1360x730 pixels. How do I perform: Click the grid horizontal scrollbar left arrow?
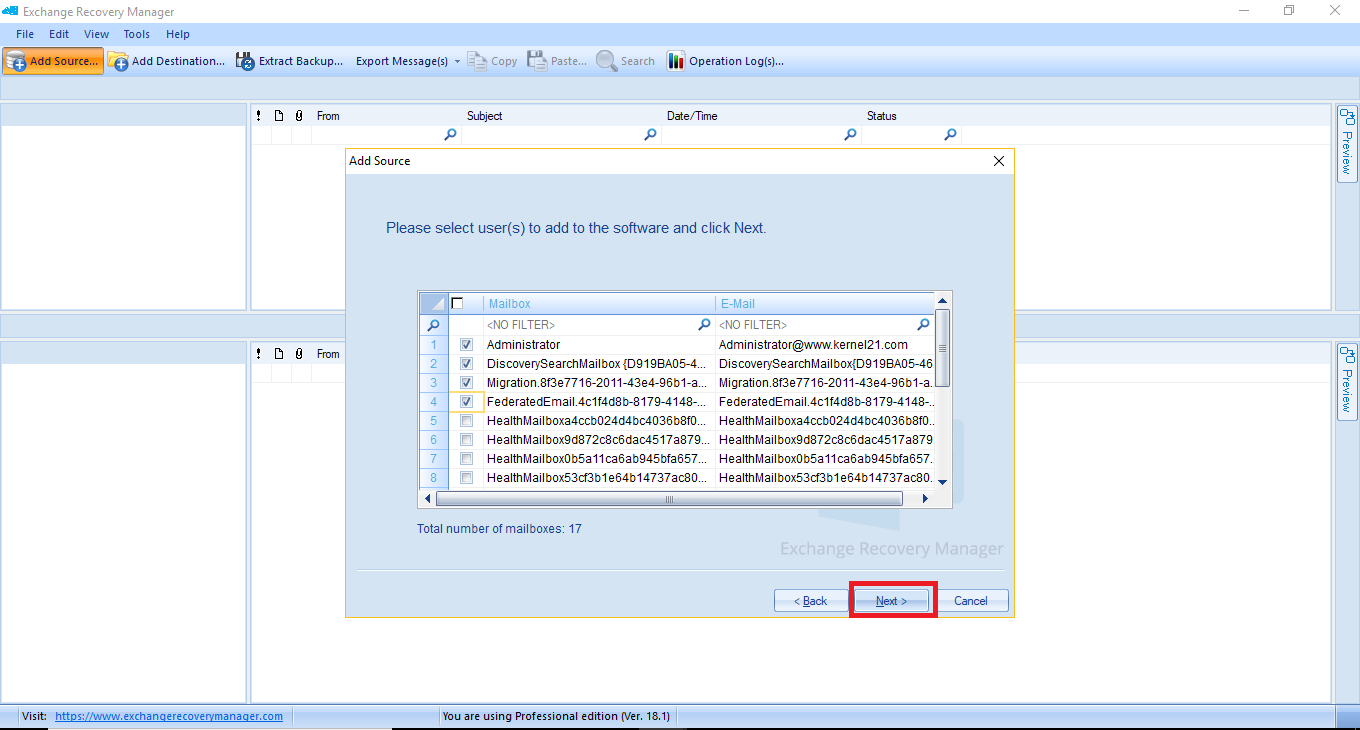click(428, 498)
